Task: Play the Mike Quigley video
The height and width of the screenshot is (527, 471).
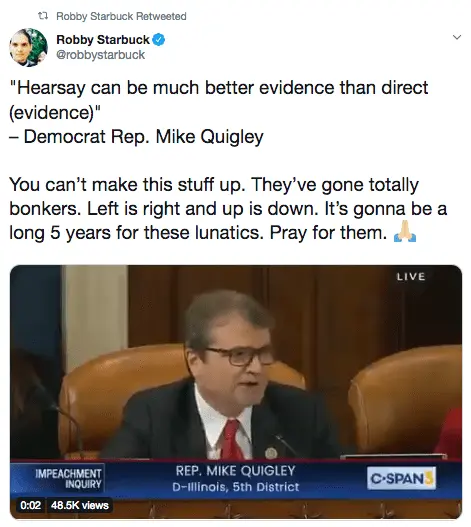Action: pyautogui.click(x=236, y=392)
